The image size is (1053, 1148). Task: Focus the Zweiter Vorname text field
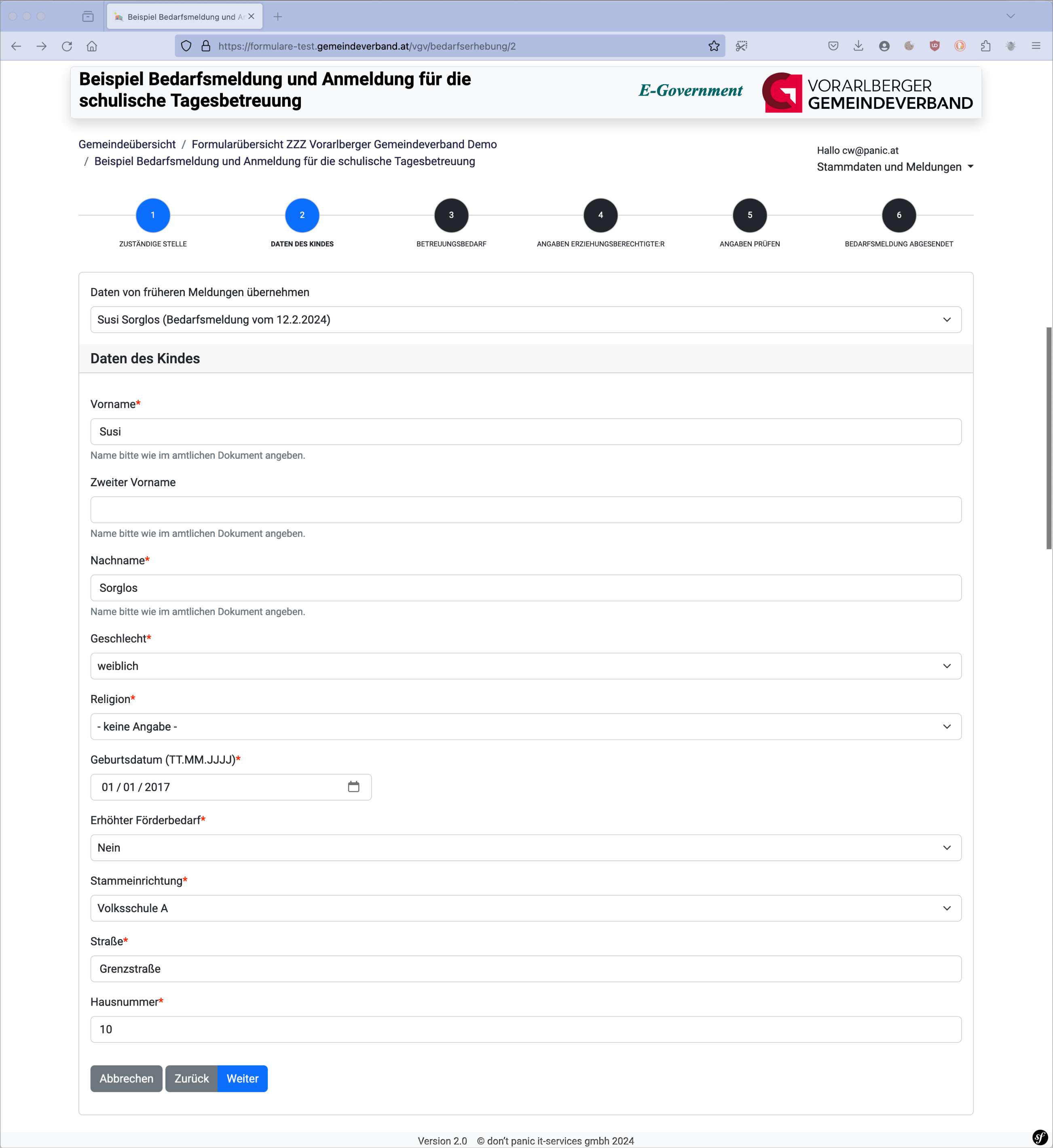[525, 510]
